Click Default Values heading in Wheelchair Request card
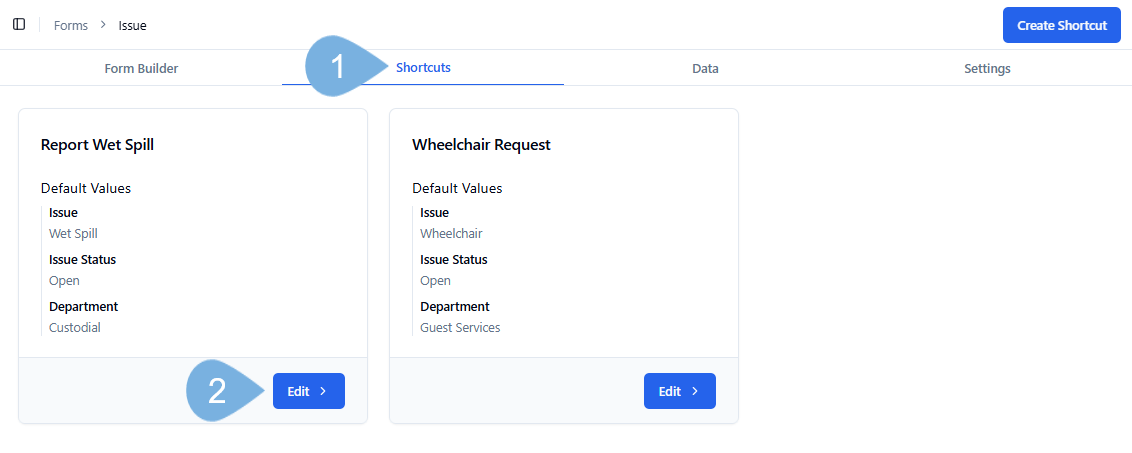This screenshot has height=453, width=1132. point(457,188)
